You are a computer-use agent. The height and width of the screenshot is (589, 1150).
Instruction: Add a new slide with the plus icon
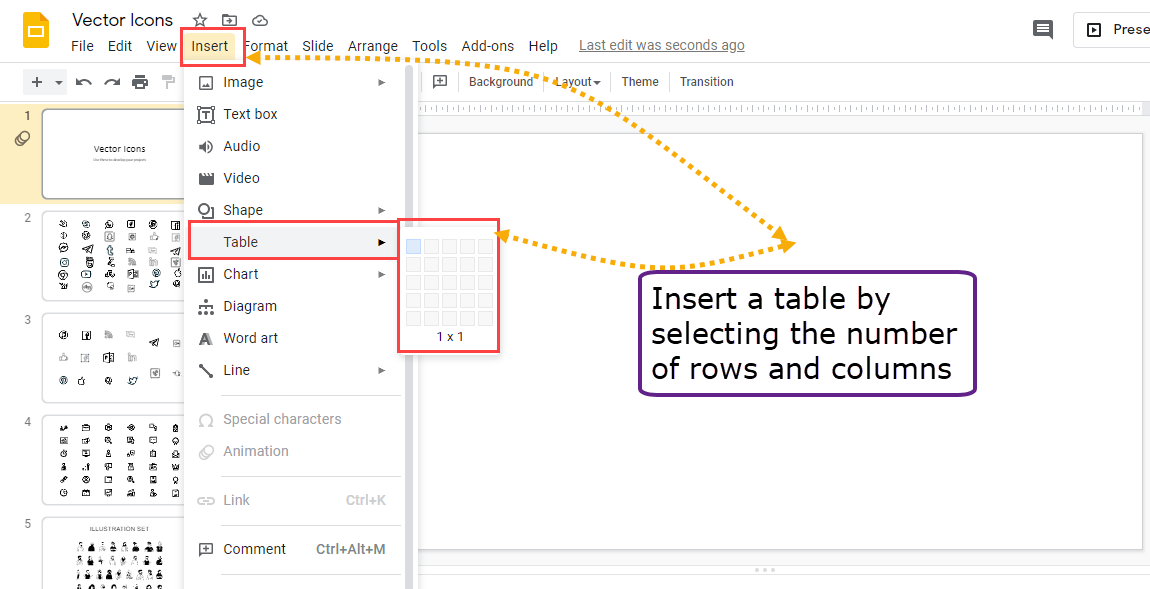pos(36,82)
